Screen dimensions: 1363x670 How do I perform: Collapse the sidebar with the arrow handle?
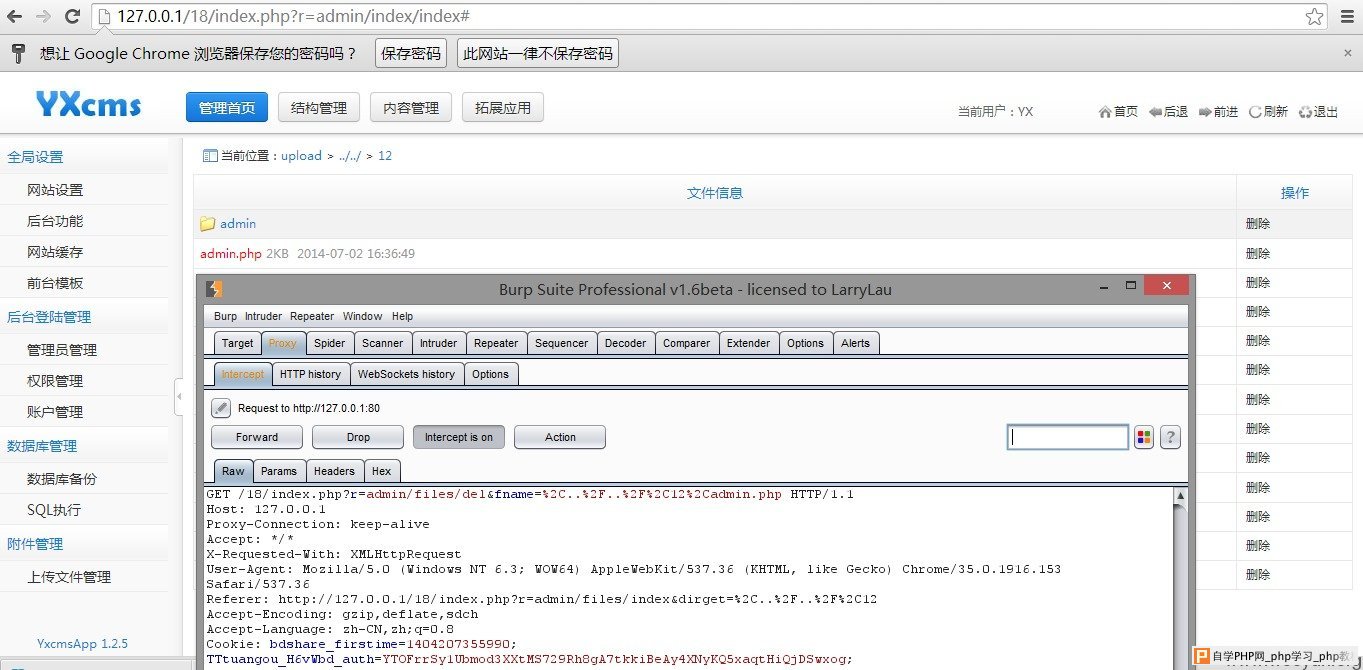click(179, 397)
